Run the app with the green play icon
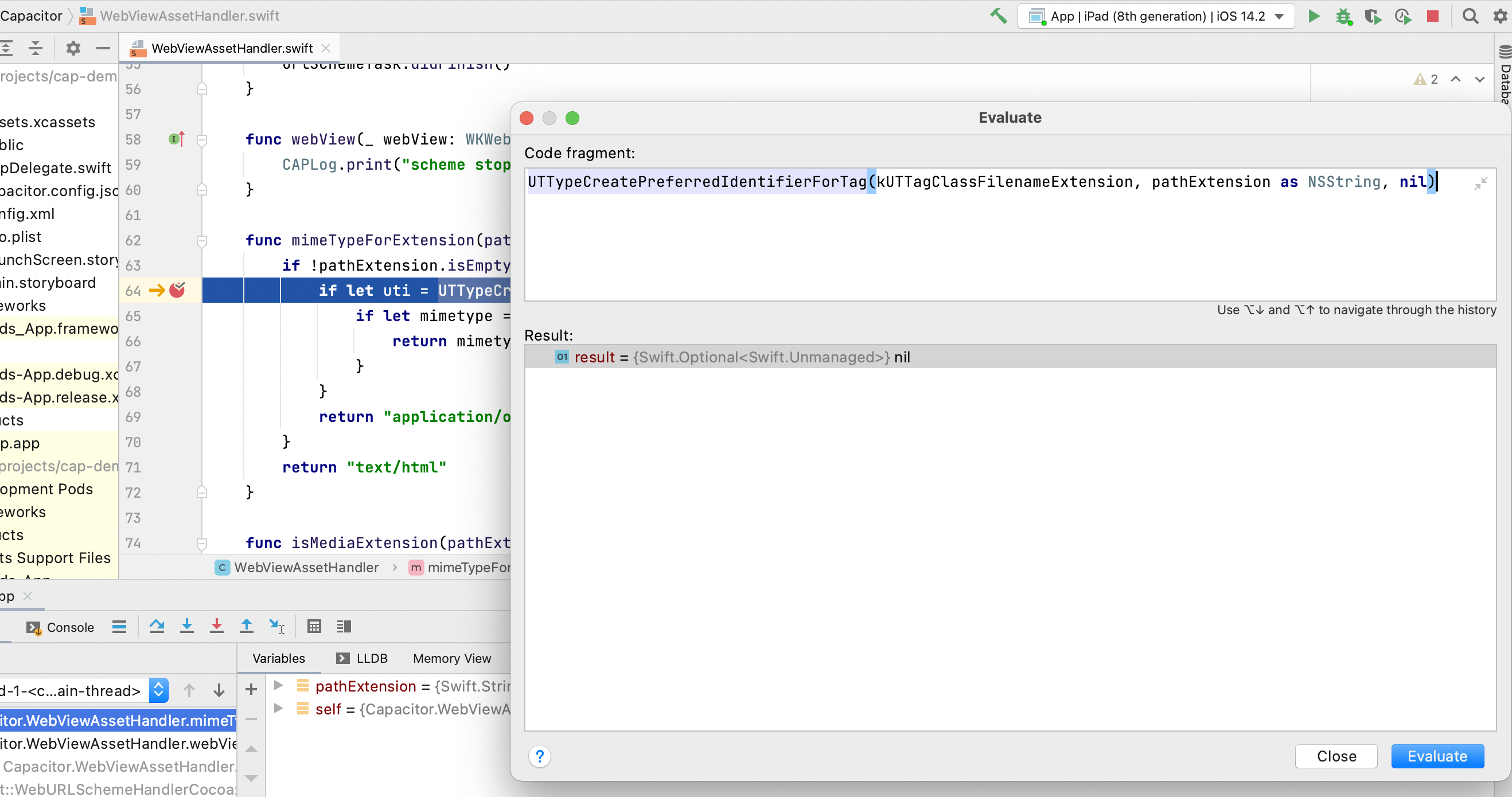Screen dimensions: 1512x797 click(x=1314, y=16)
